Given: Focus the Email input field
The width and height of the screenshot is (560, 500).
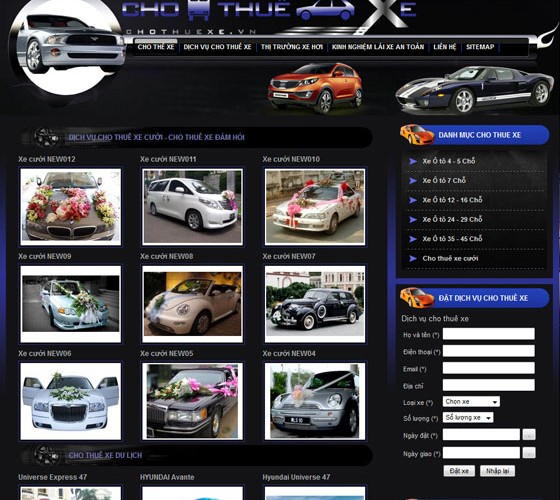Looking at the screenshot, I should [489, 368].
